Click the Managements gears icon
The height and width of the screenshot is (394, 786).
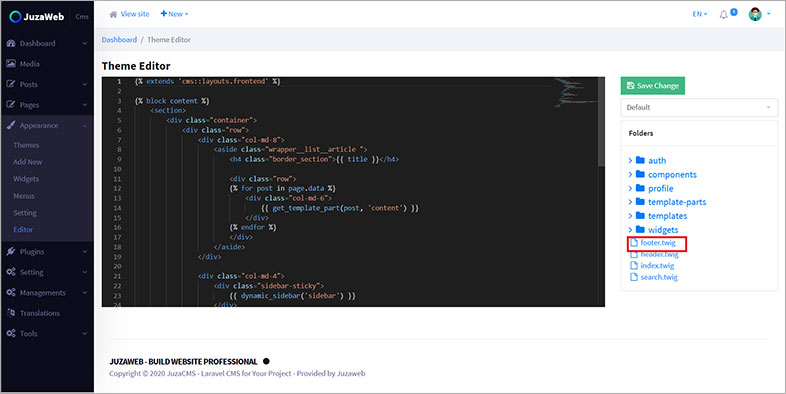pyautogui.click(x=11, y=293)
